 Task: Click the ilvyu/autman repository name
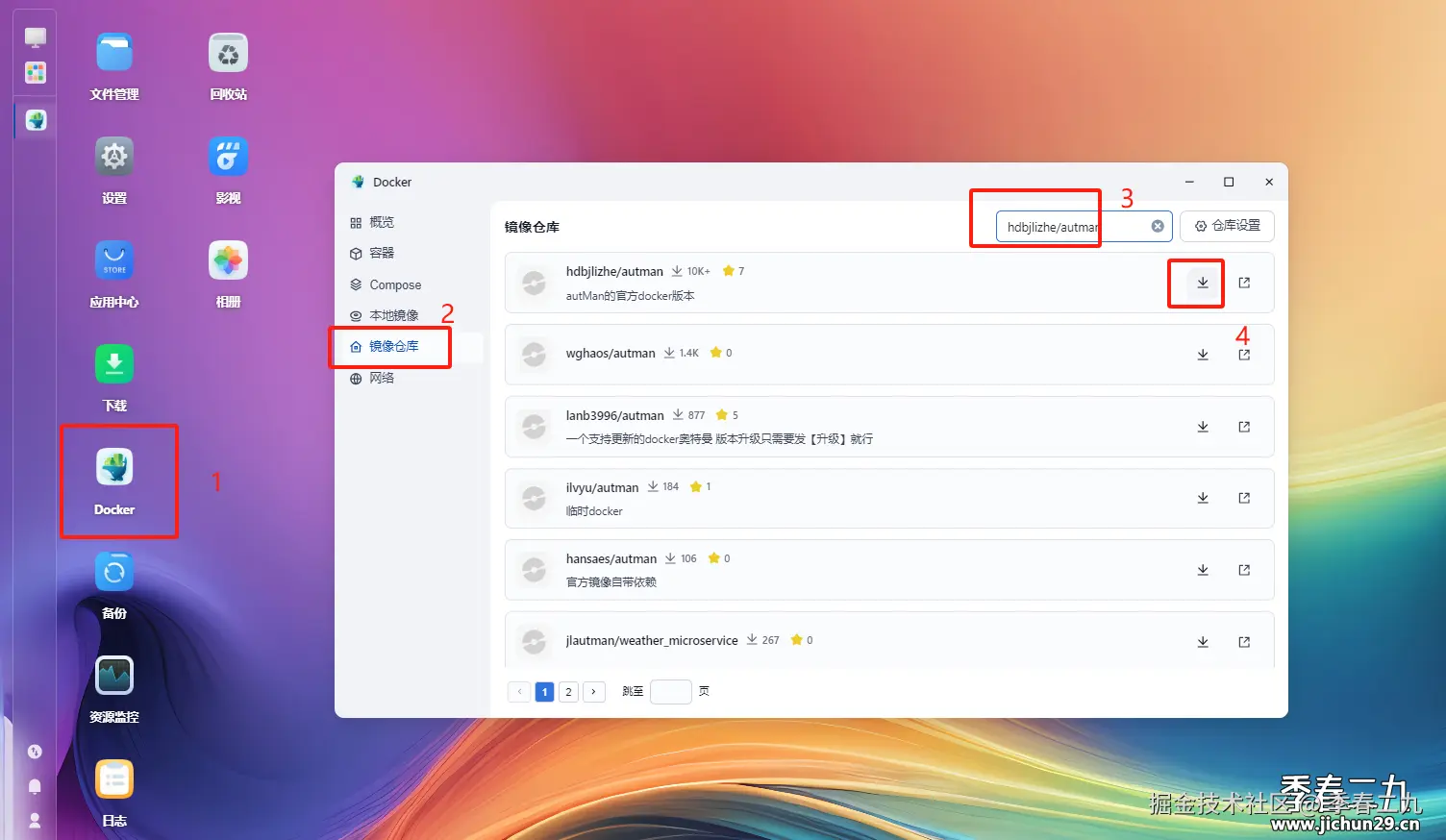click(602, 488)
